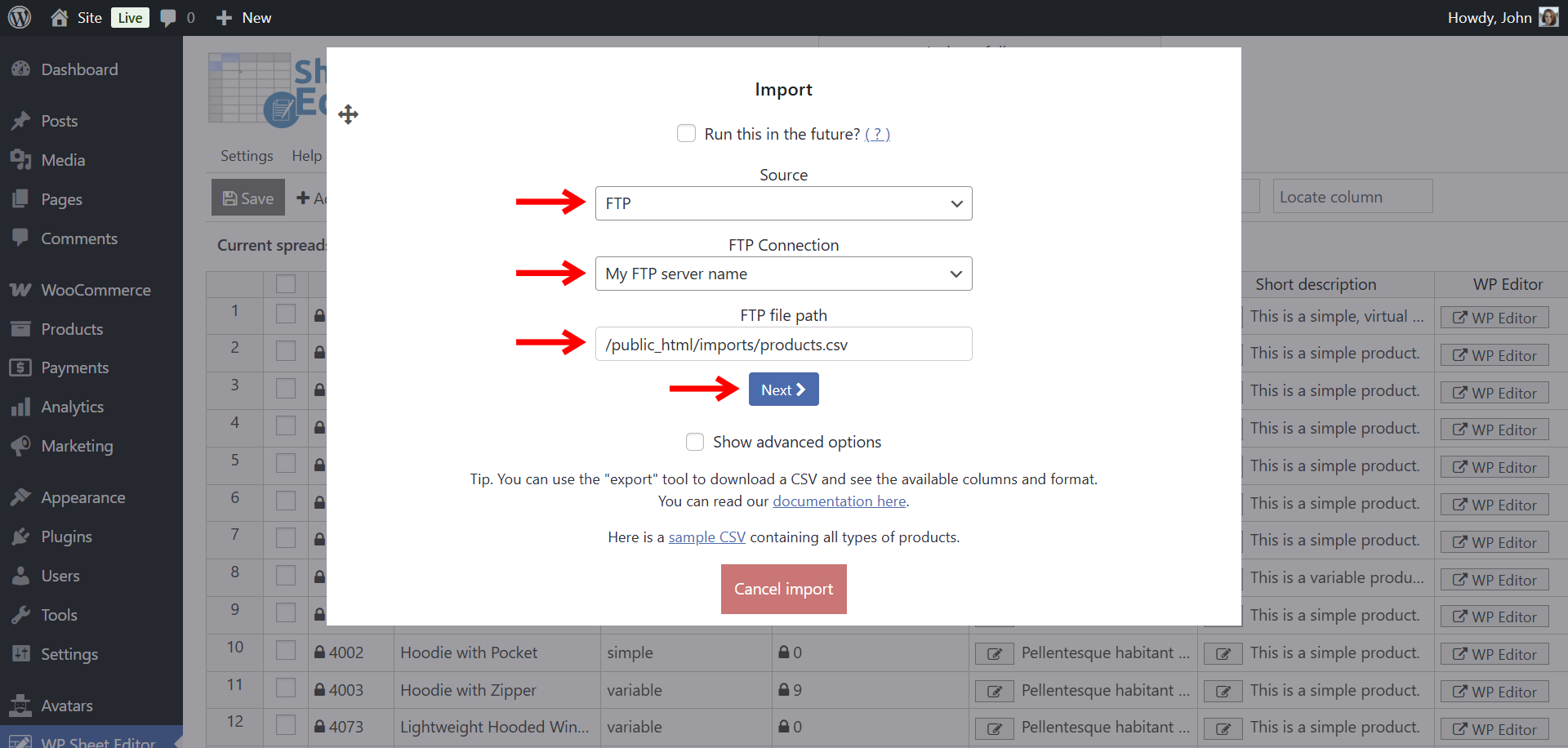Enable "Run this in the future?" checkbox
The height and width of the screenshot is (748, 1568).
click(x=687, y=133)
